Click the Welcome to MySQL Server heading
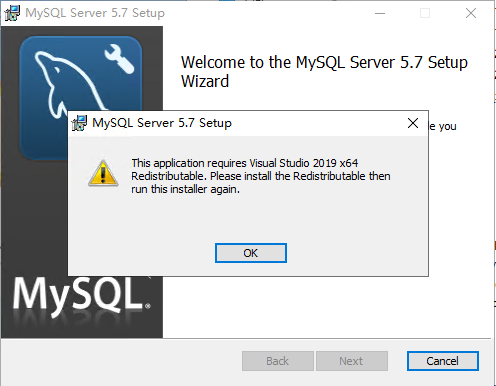Screen dimensions: 496x386 click(324, 72)
